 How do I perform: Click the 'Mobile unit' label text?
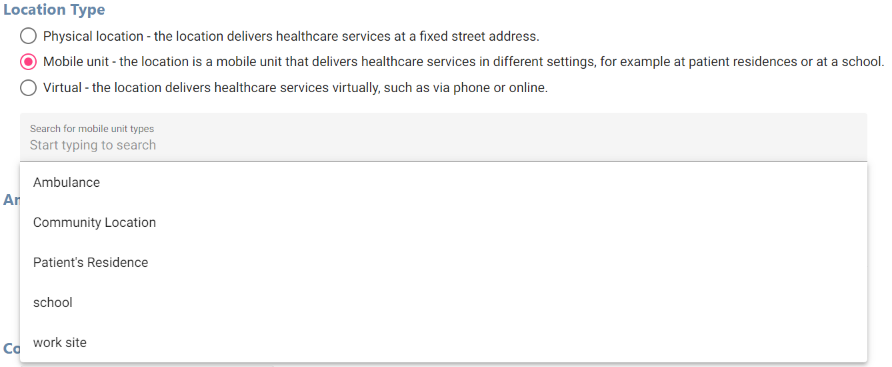[x=76, y=62]
